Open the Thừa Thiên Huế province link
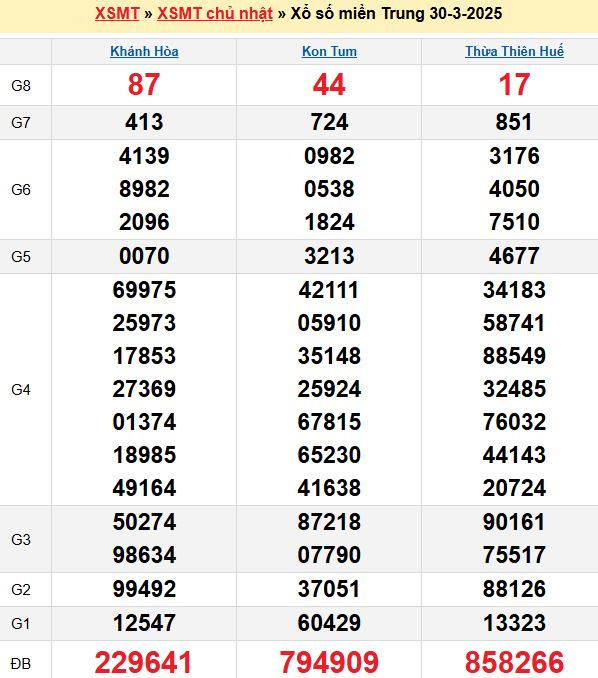 point(514,51)
